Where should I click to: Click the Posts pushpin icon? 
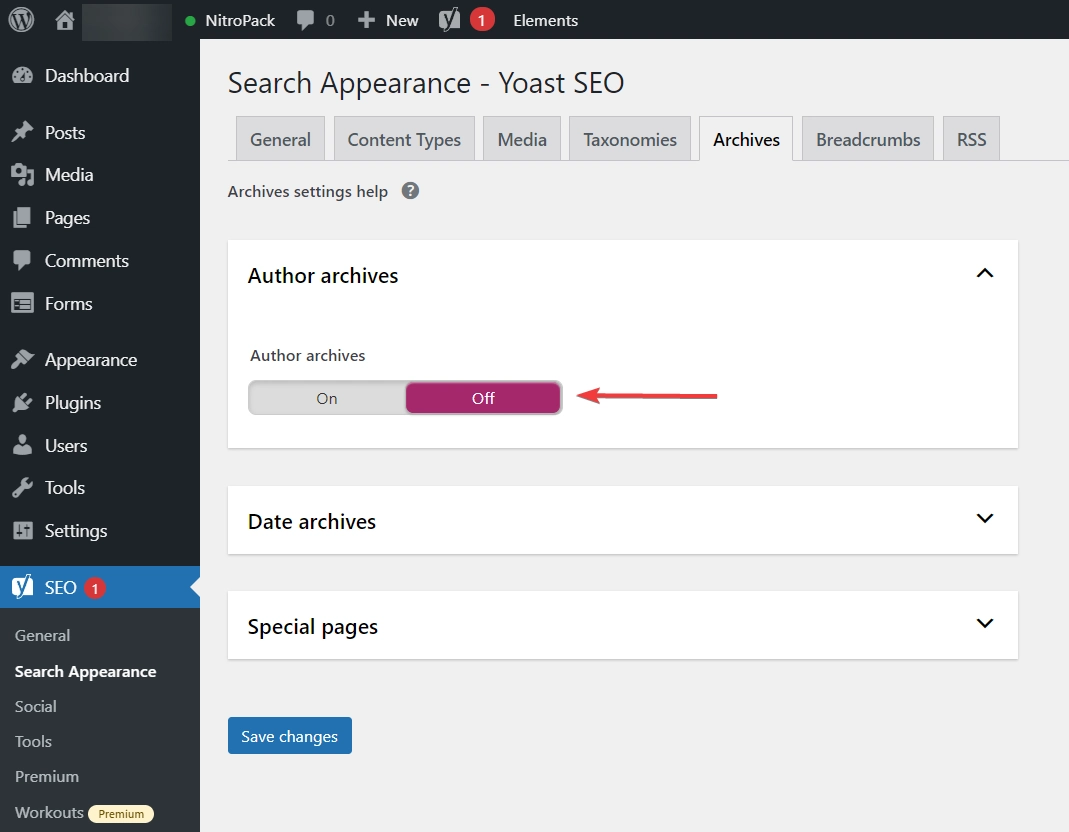coord(22,132)
